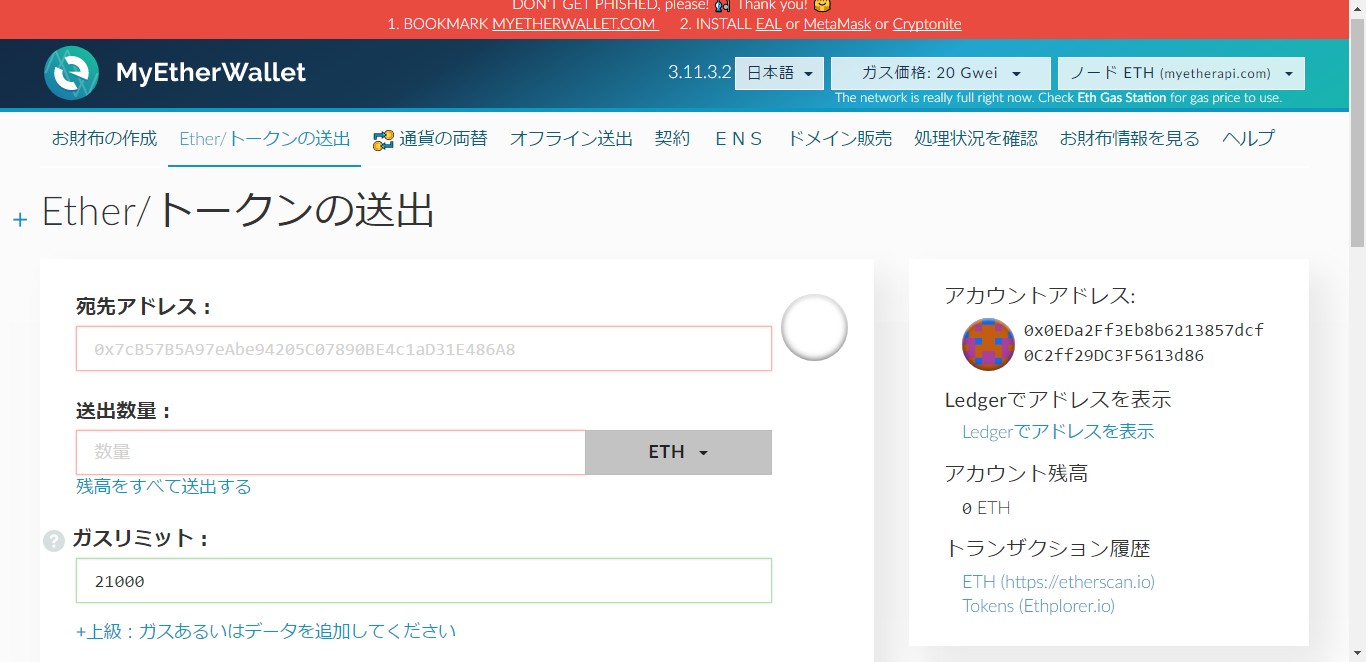Click the 宛先アドレス input field
Viewport: 1366px width, 662px height.
[x=424, y=349]
